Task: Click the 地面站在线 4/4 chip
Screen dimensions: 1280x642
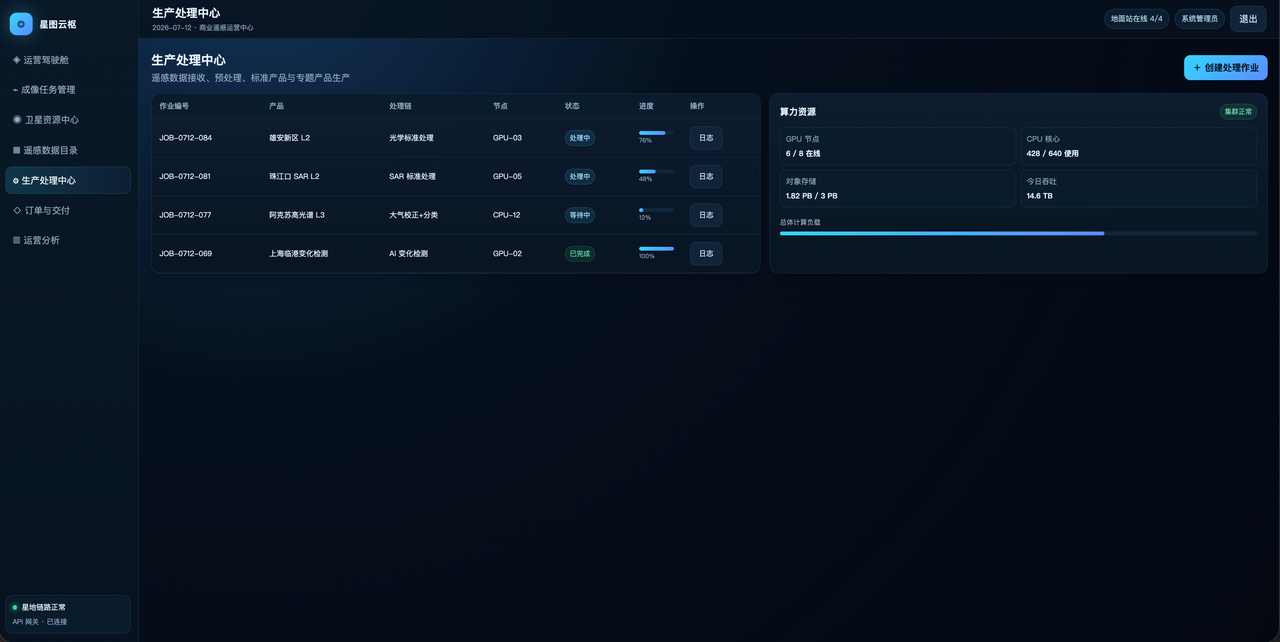Action: (x=1136, y=19)
